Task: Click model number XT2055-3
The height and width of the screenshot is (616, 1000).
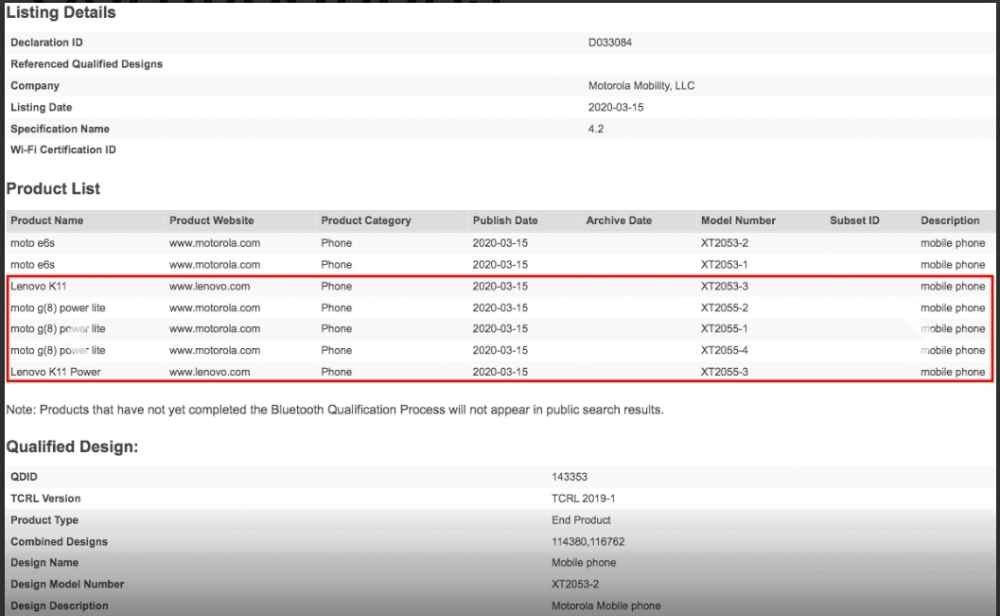Action: 724,372
